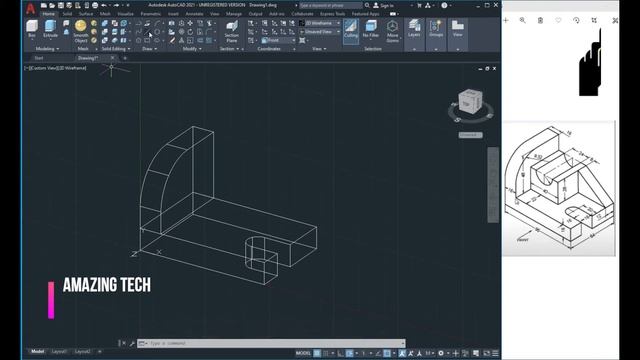Screen dimensions: 640x360
Task: Open the Visualize ribbon tab
Action: tap(125, 14)
